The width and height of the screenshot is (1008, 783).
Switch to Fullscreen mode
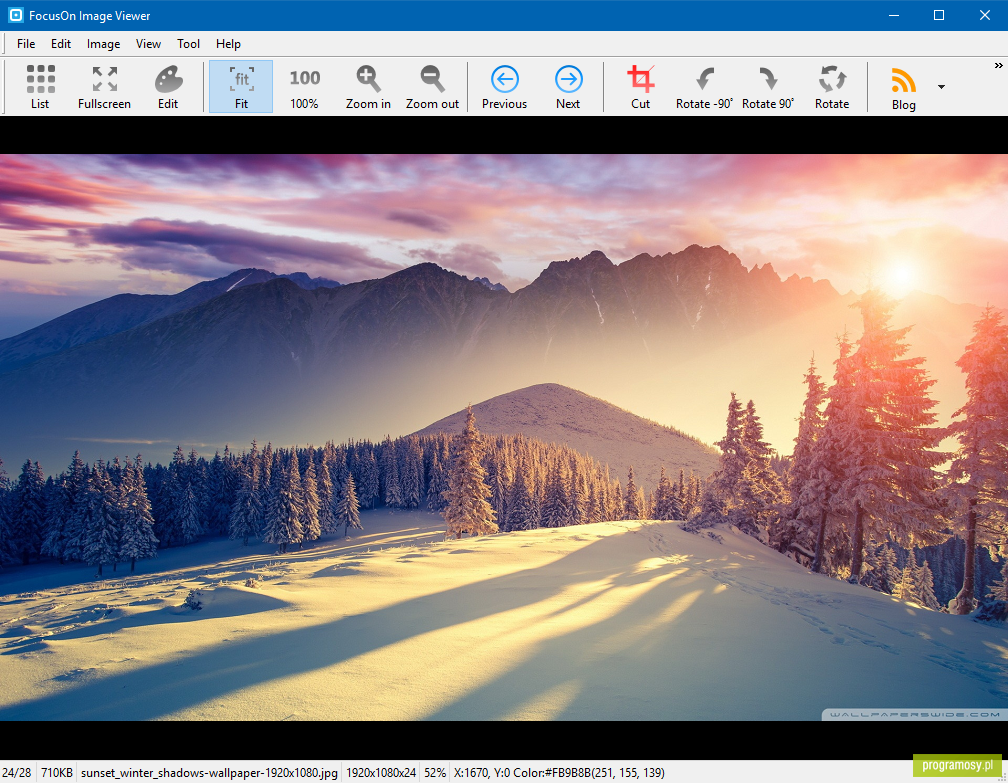click(x=104, y=87)
